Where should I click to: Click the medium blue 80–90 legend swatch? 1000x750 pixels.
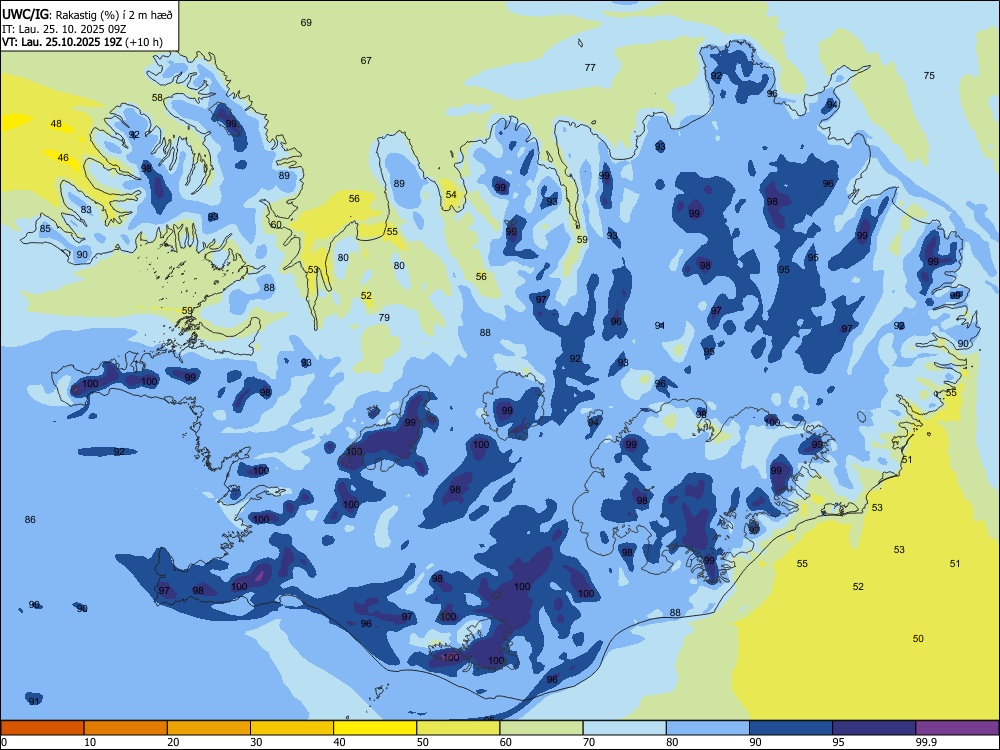click(708, 728)
